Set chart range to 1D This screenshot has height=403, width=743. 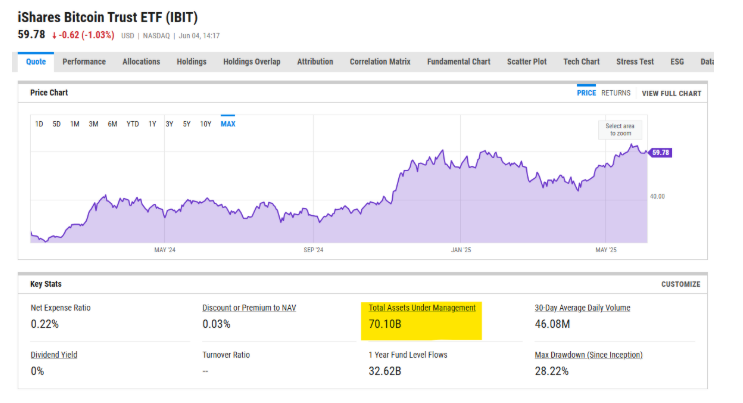(39, 124)
